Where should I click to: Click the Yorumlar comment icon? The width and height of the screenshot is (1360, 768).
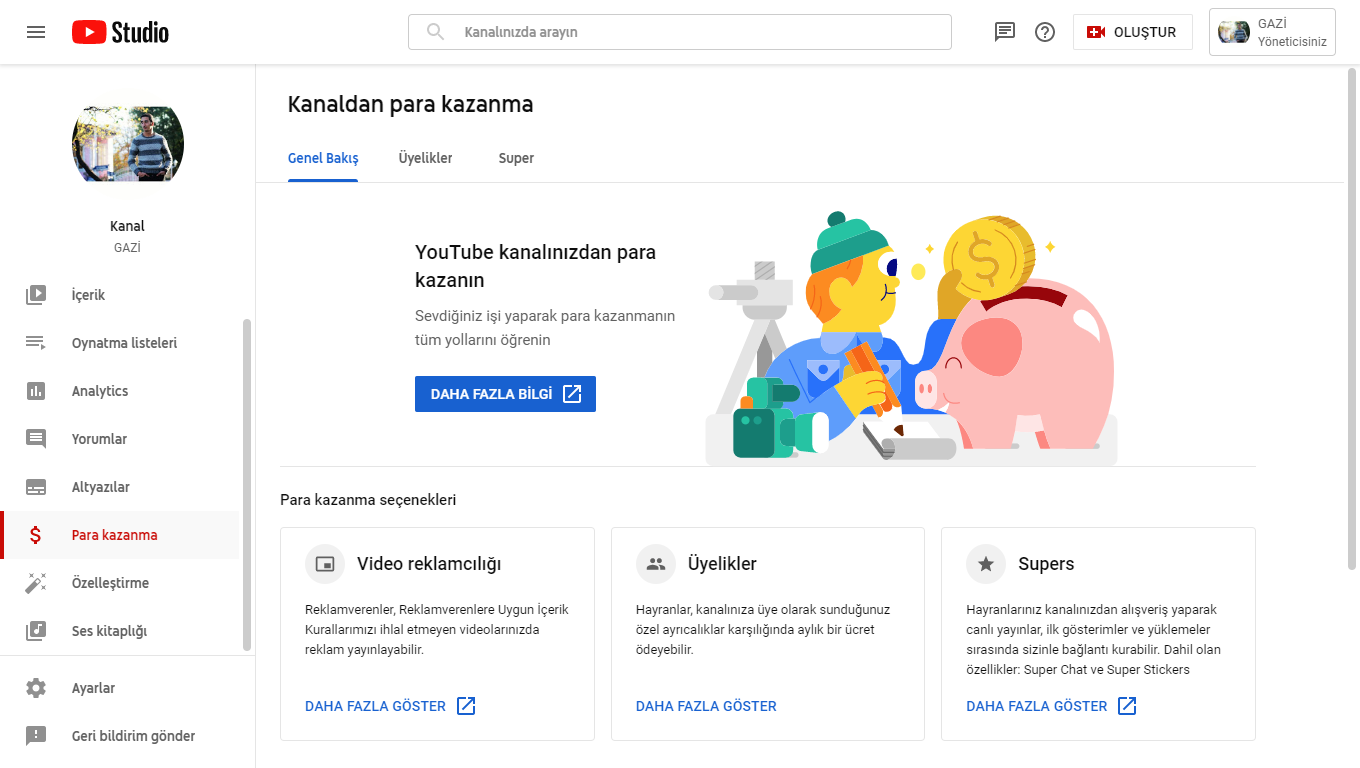coord(36,439)
